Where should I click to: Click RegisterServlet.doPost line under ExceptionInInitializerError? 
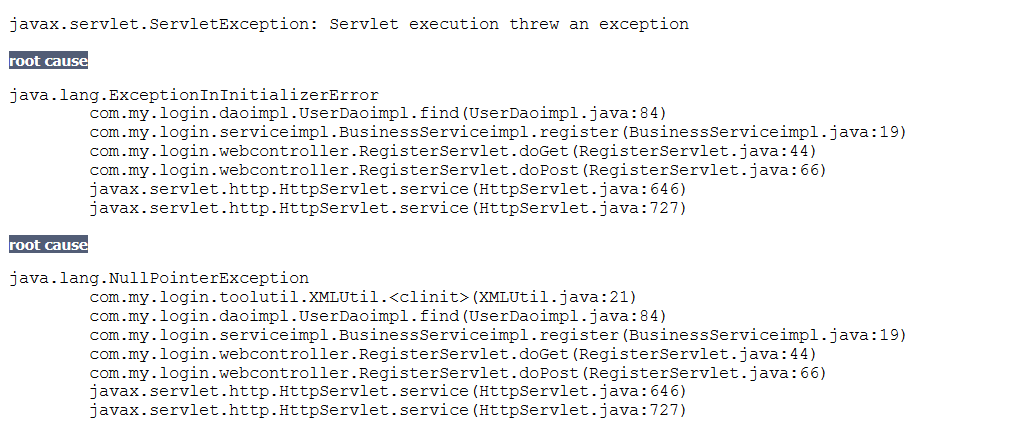pyautogui.click(x=458, y=171)
